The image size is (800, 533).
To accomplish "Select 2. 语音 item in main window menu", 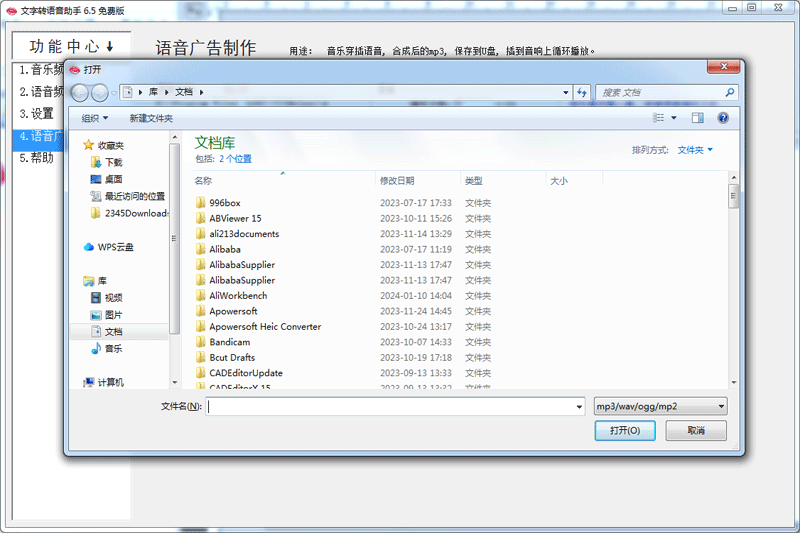I will (41, 91).
